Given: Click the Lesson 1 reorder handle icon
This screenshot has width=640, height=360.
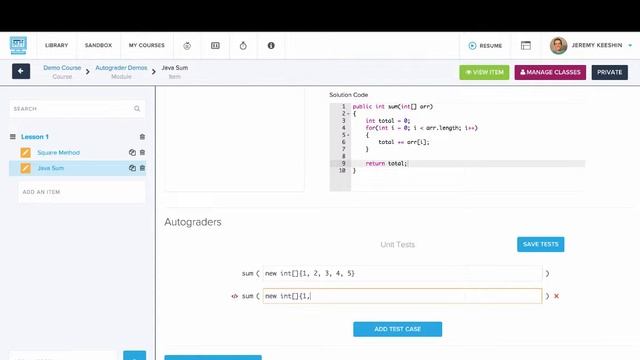Looking at the screenshot, I should [x=13, y=137].
